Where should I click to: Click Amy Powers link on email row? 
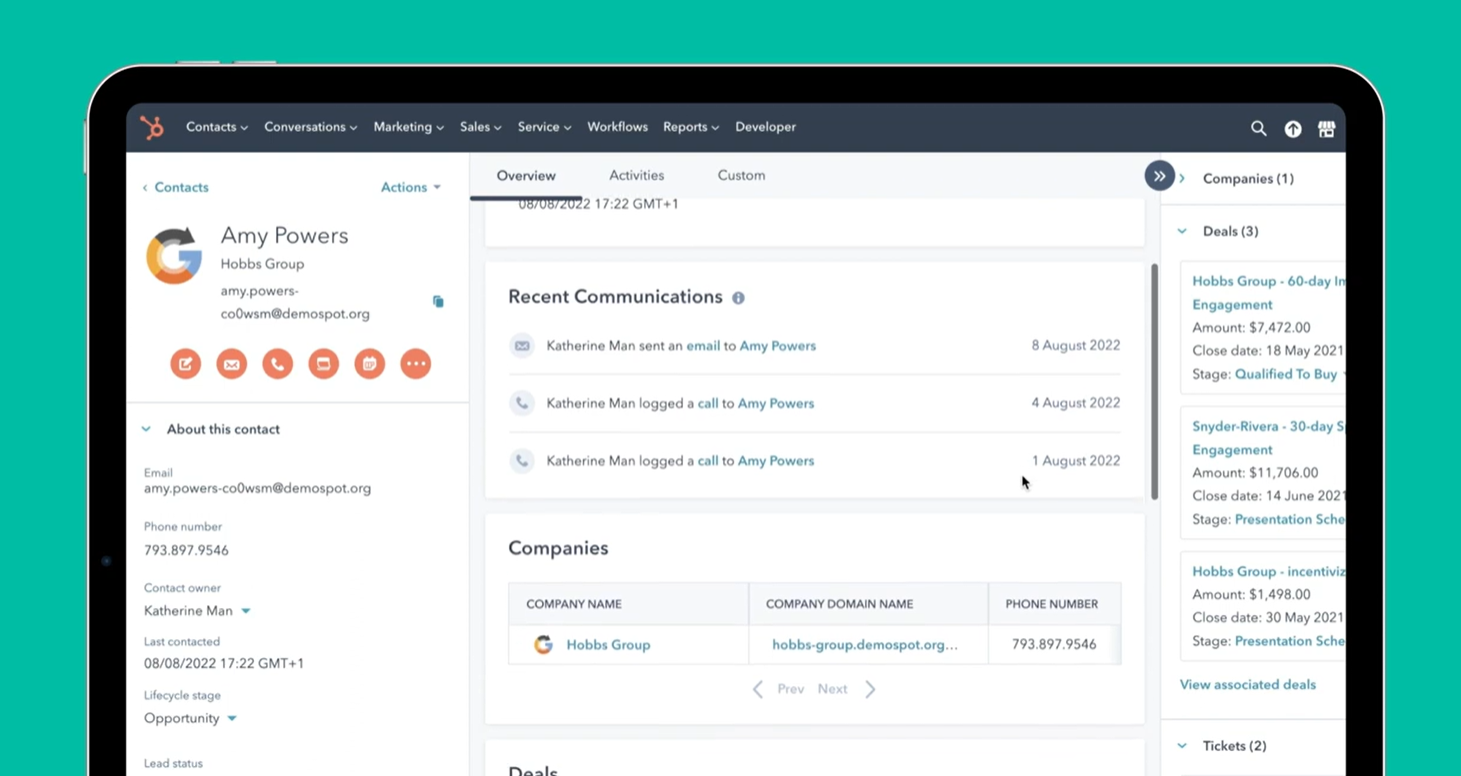778,346
